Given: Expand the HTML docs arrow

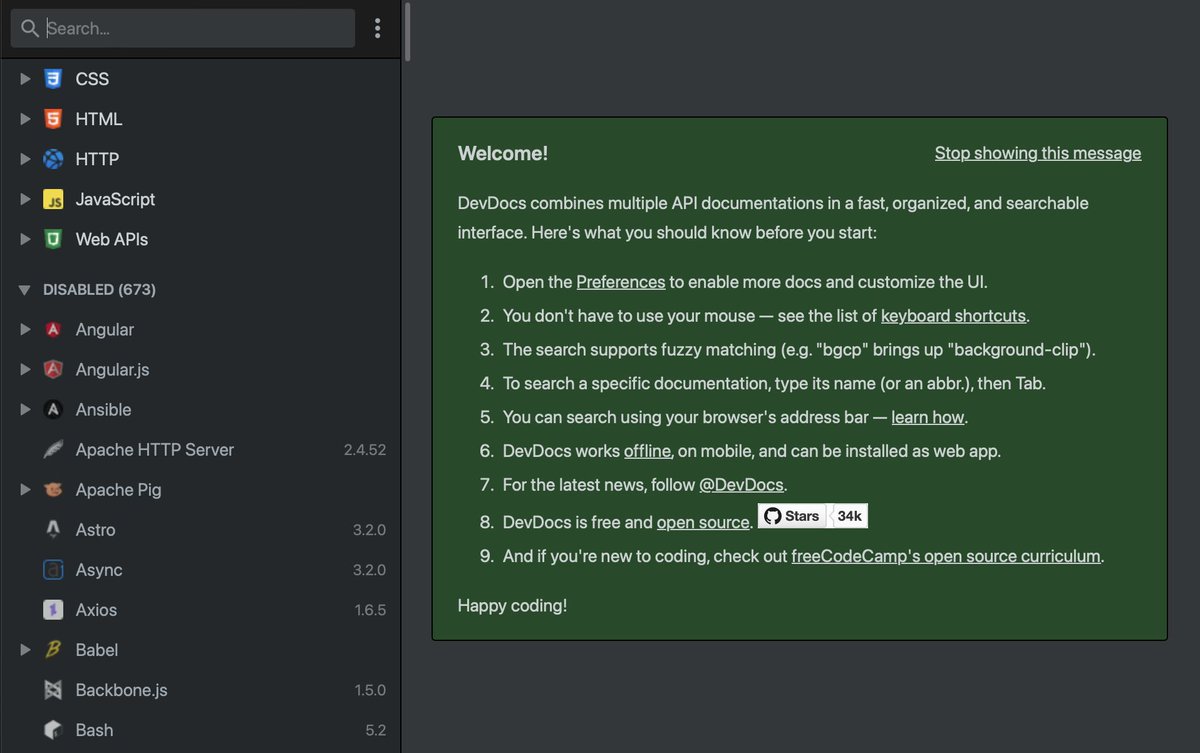Looking at the screenshot, I should point(26,119).
